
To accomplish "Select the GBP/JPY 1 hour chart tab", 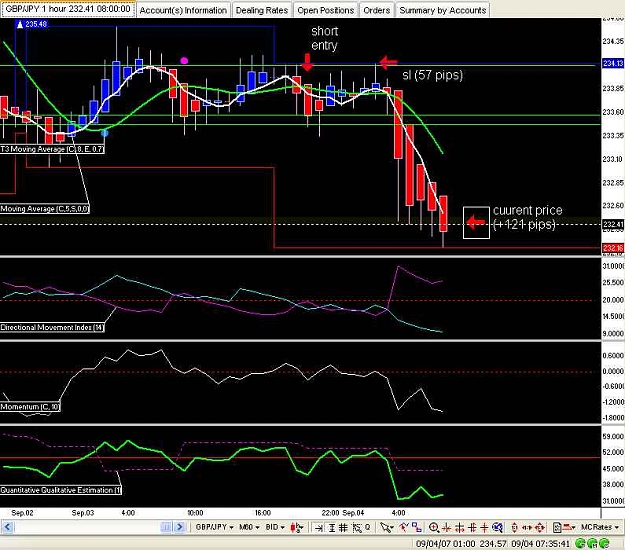I will coord(68,9).
